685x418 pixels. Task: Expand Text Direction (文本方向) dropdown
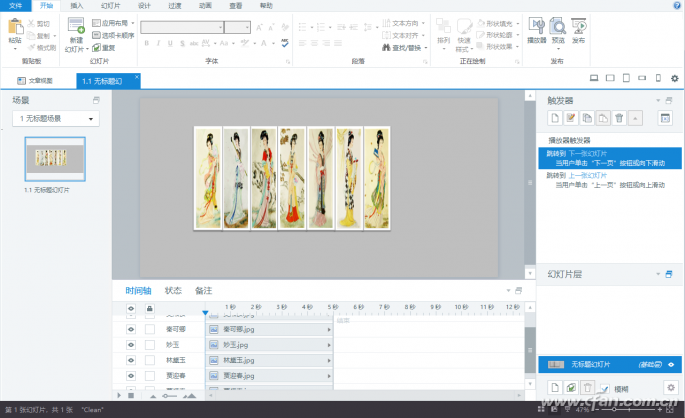pyautogui.click(x=423, y=23)
